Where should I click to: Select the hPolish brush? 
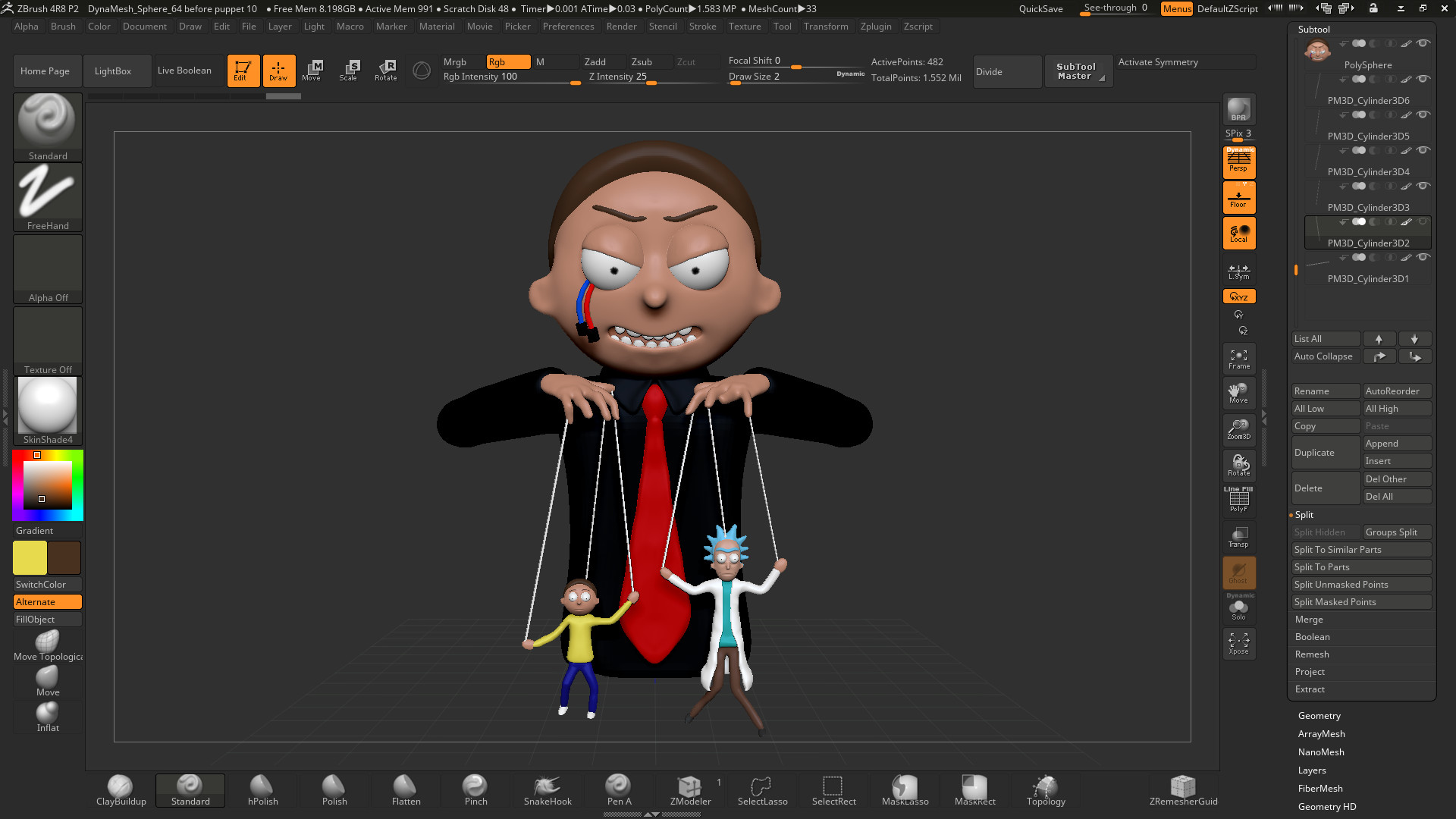point(262,790)
